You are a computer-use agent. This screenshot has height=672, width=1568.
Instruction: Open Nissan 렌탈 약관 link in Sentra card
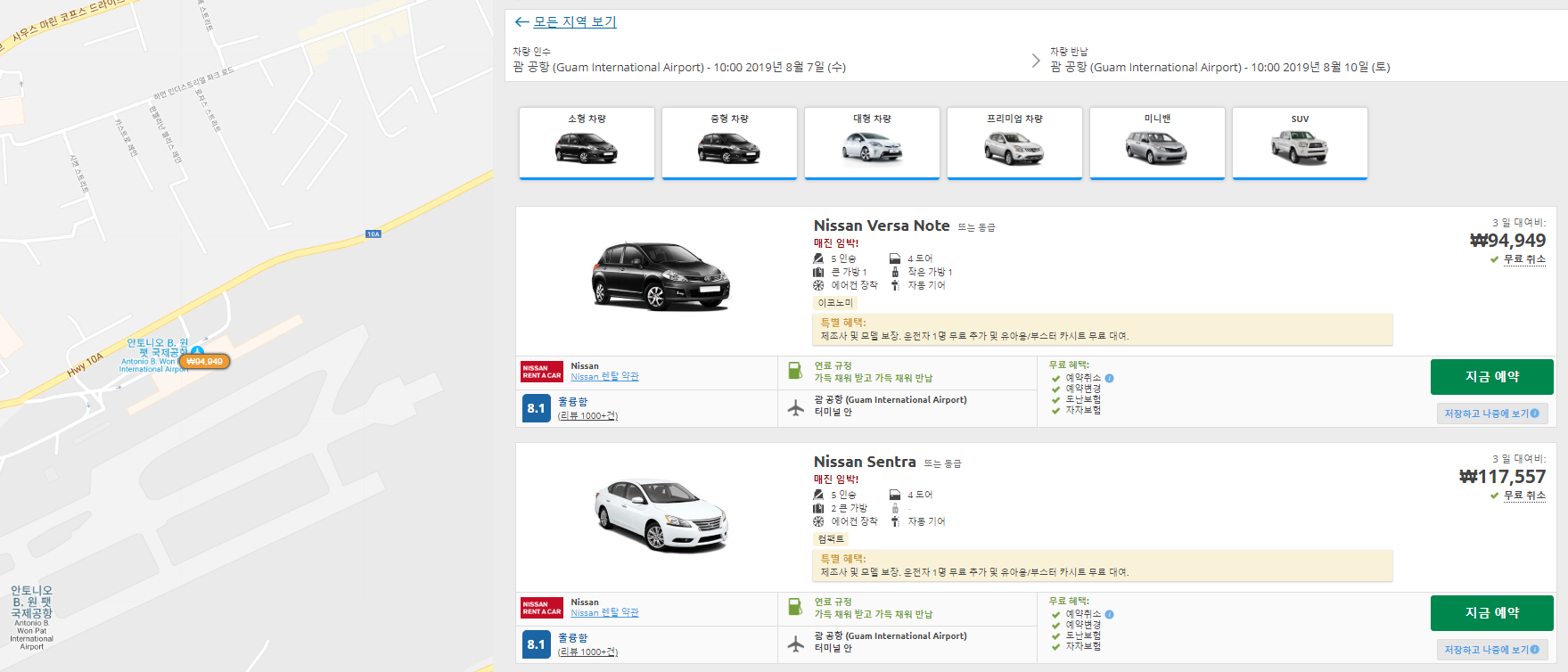(x=604, y=613)
